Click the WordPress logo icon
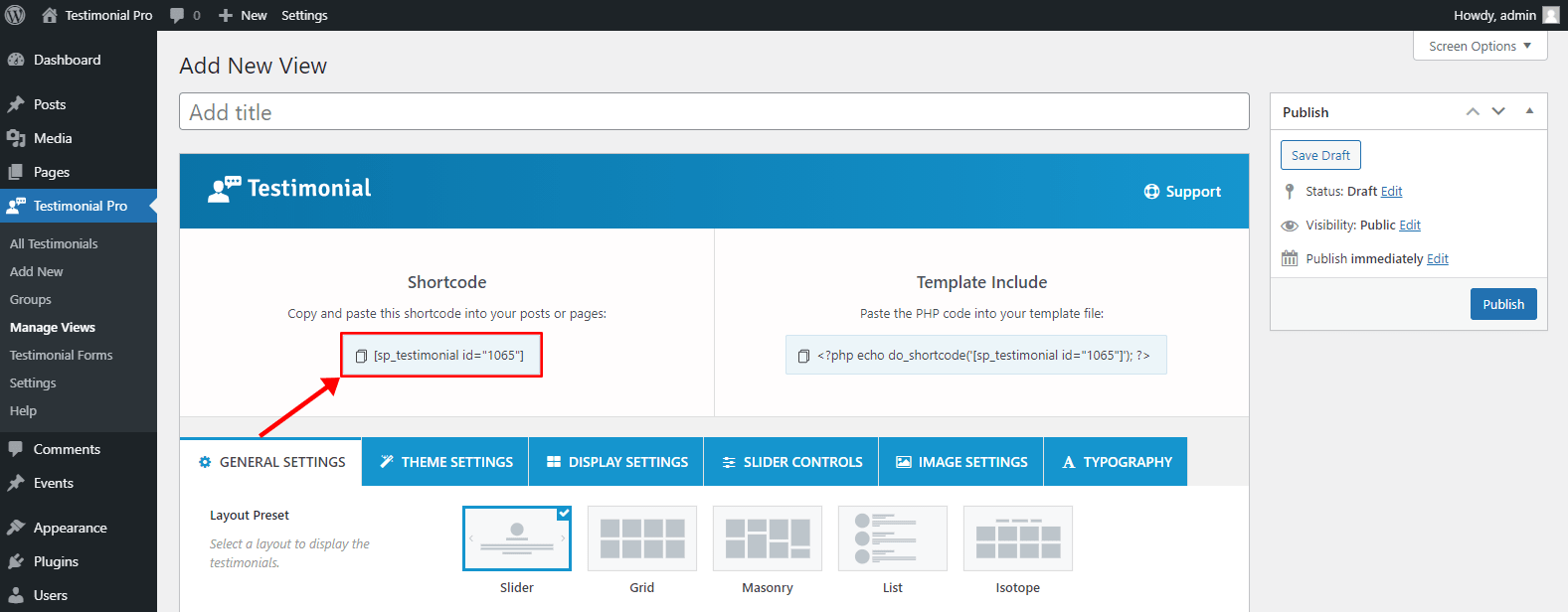Image resolution: width=1568 pixels, height=612 pixels. (15, 15)
